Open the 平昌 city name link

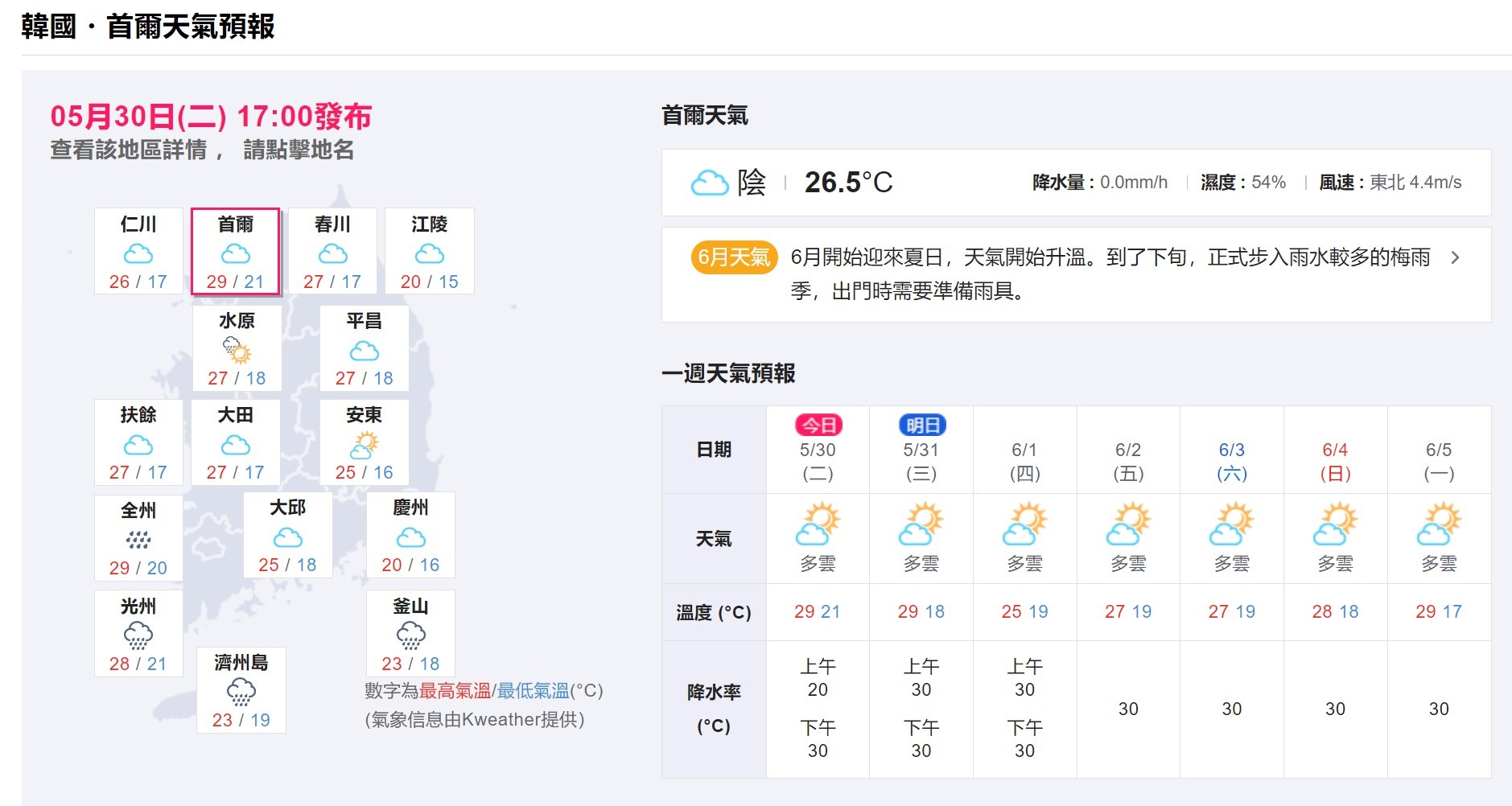(365, 320)
